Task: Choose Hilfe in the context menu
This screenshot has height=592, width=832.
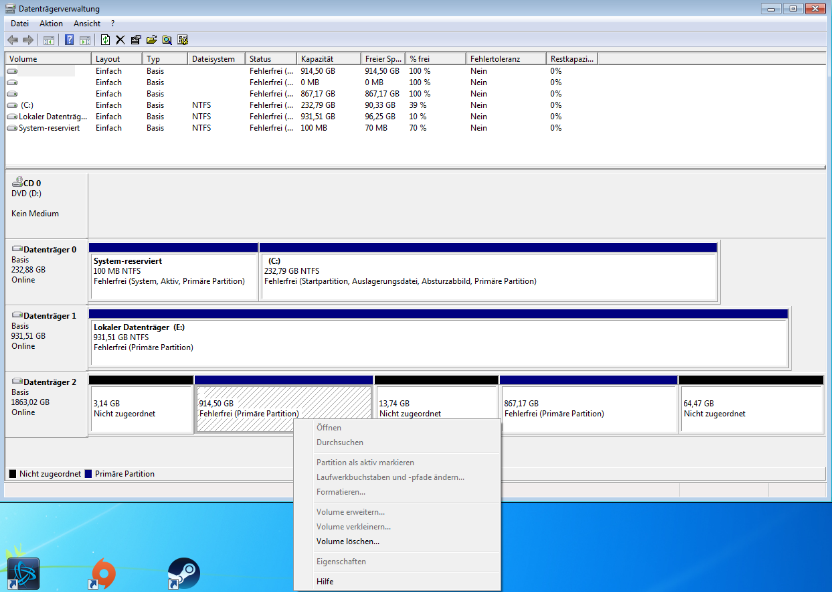Action: (x=397, y=581)
